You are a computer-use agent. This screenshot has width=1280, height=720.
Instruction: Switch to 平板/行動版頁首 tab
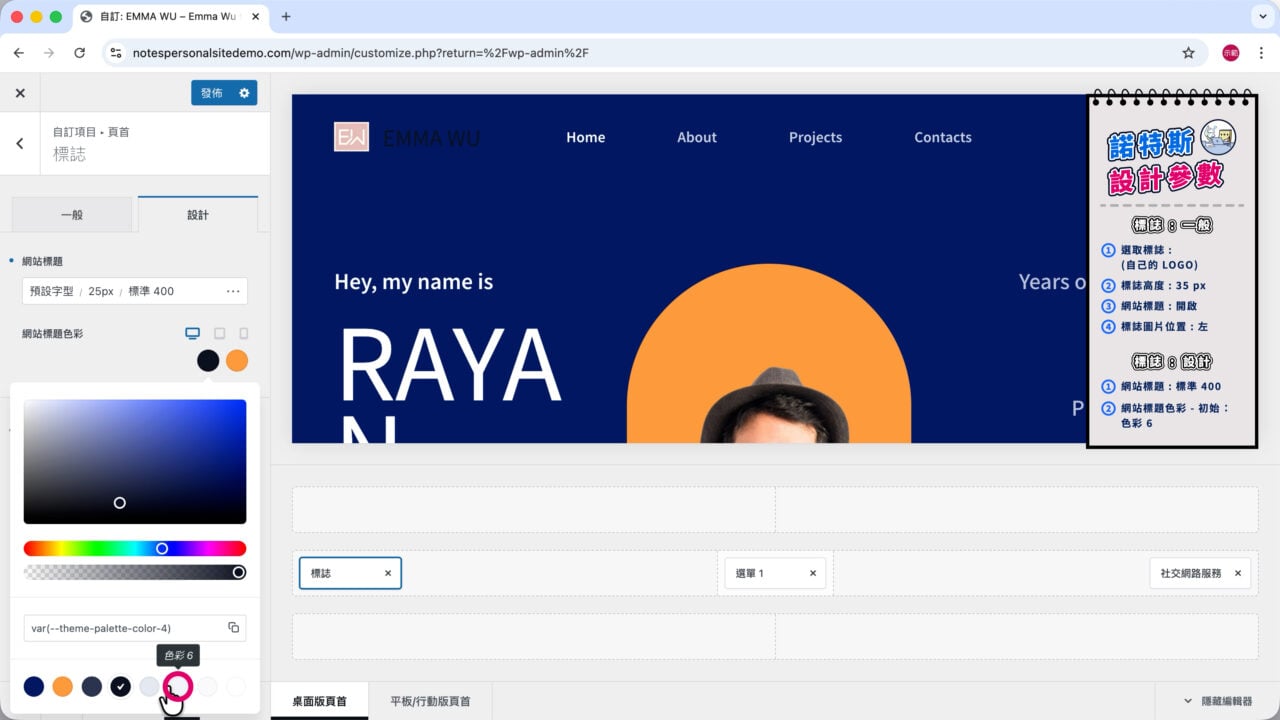430,701
